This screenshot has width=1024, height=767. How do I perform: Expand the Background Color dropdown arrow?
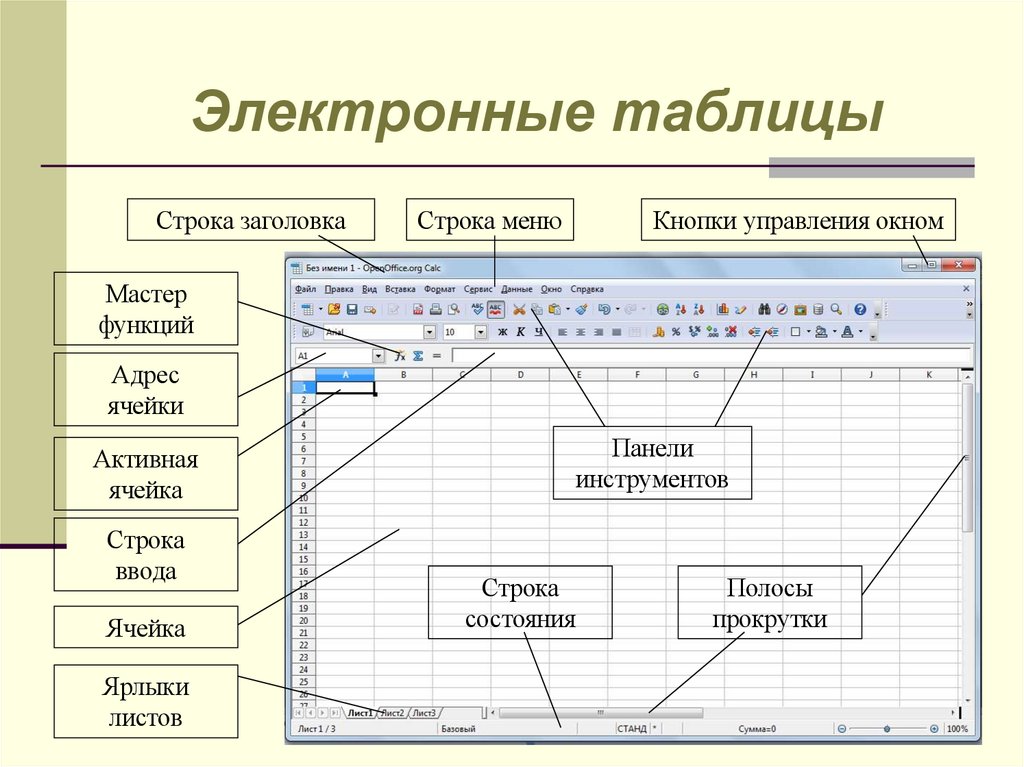[x=835, y=332]
